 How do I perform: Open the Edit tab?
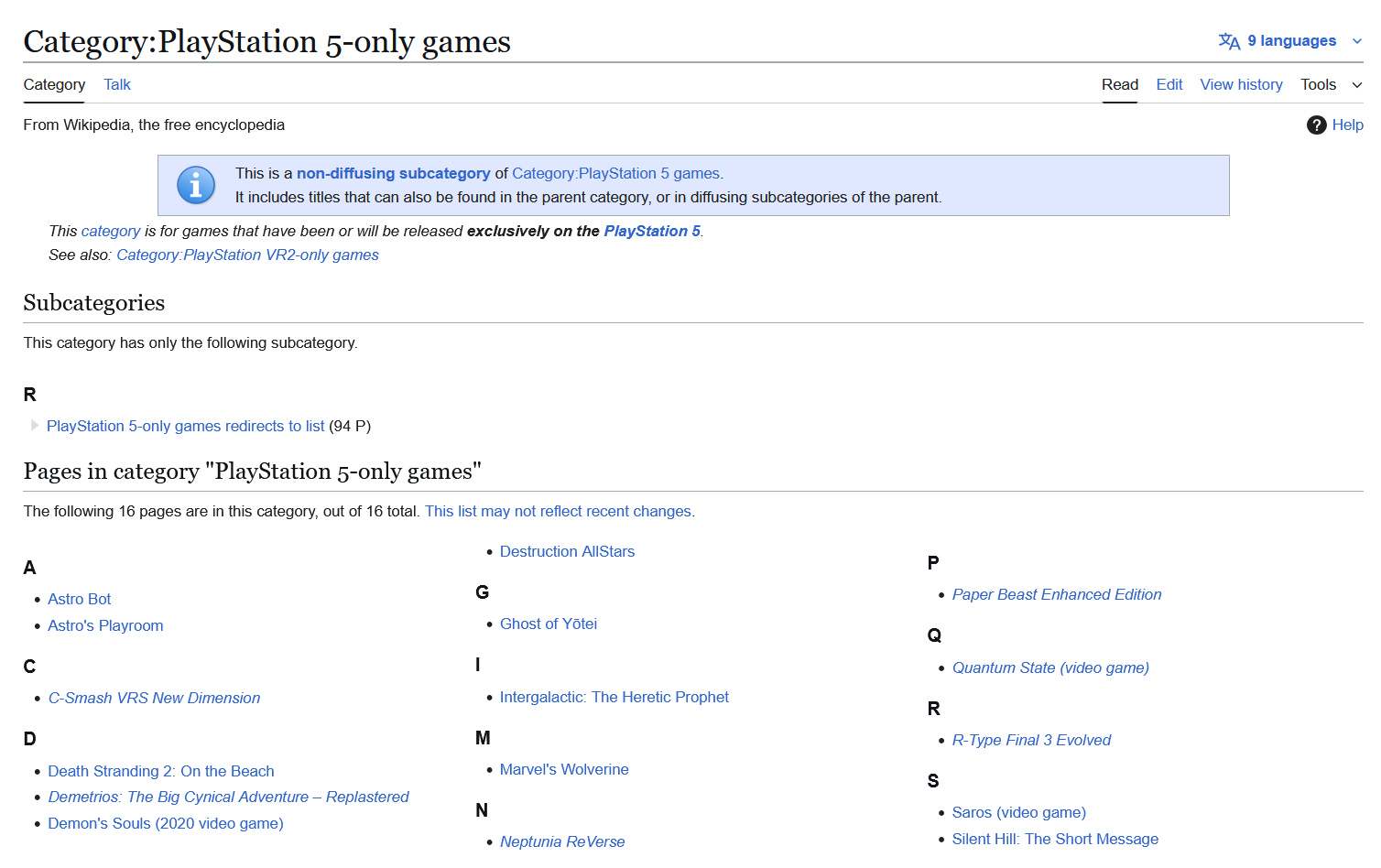point(1169,84)
